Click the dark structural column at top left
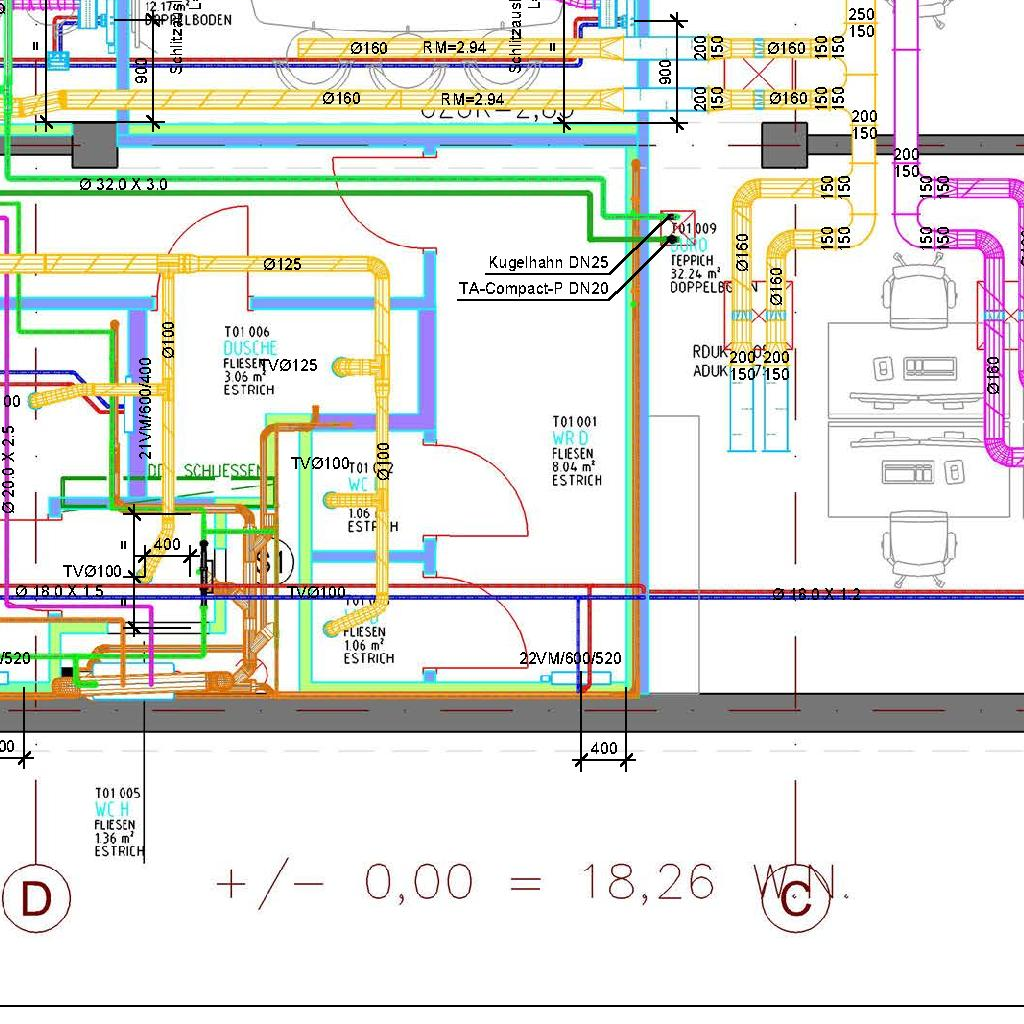Image resolution: width=1024 pixels, height=1024 pixels. tap(95, 145)
